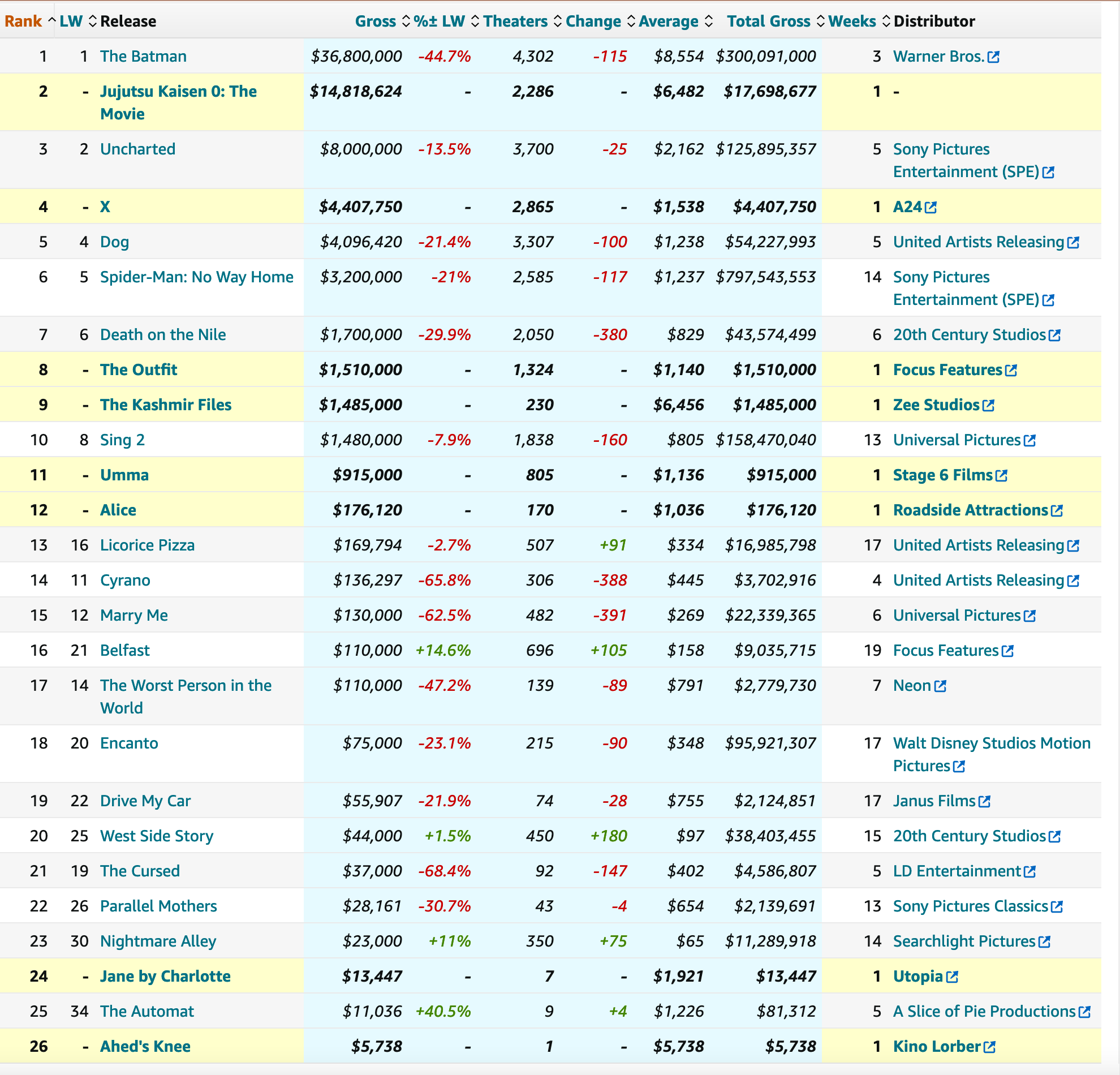The height and width of the screenshot is (1075, 1120).
Task: Sort by Gross column header
Action: coord(382,21)
